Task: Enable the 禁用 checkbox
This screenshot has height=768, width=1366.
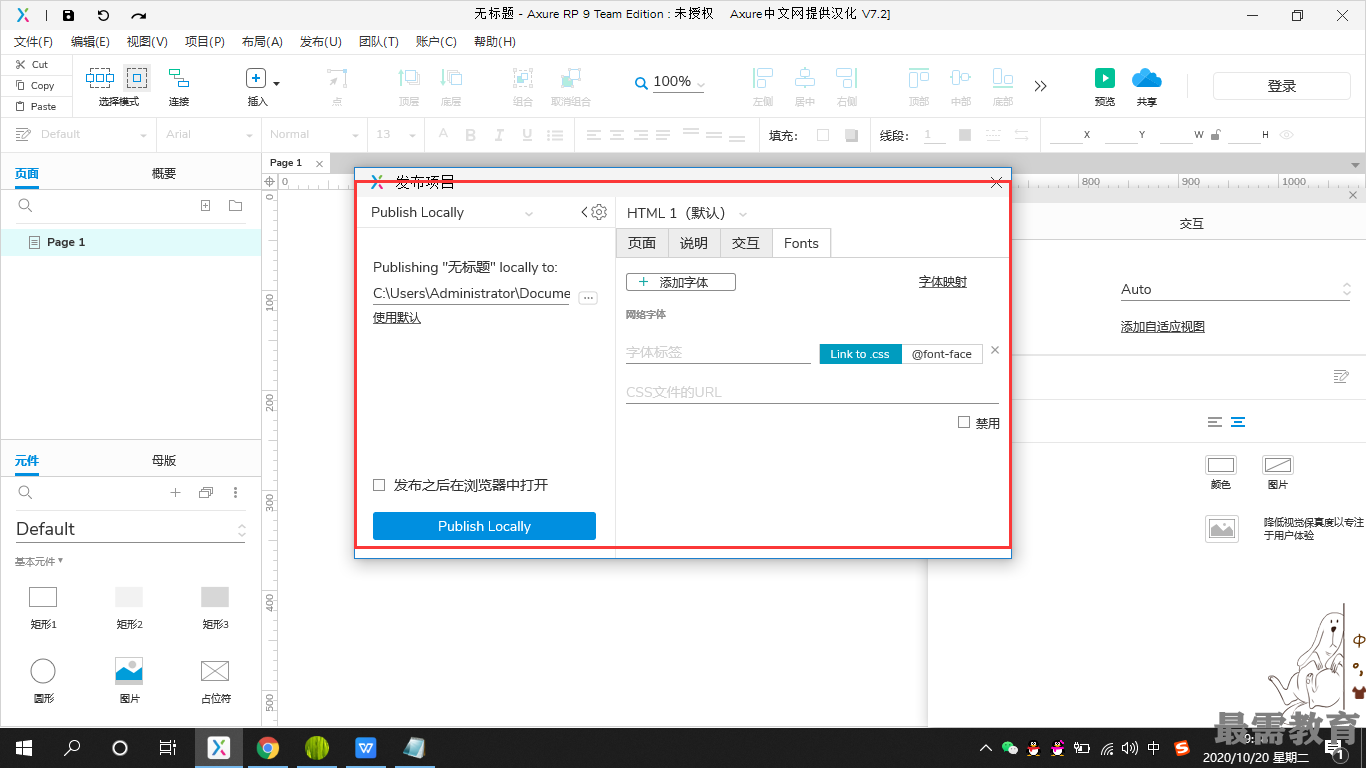Action: 964,423
